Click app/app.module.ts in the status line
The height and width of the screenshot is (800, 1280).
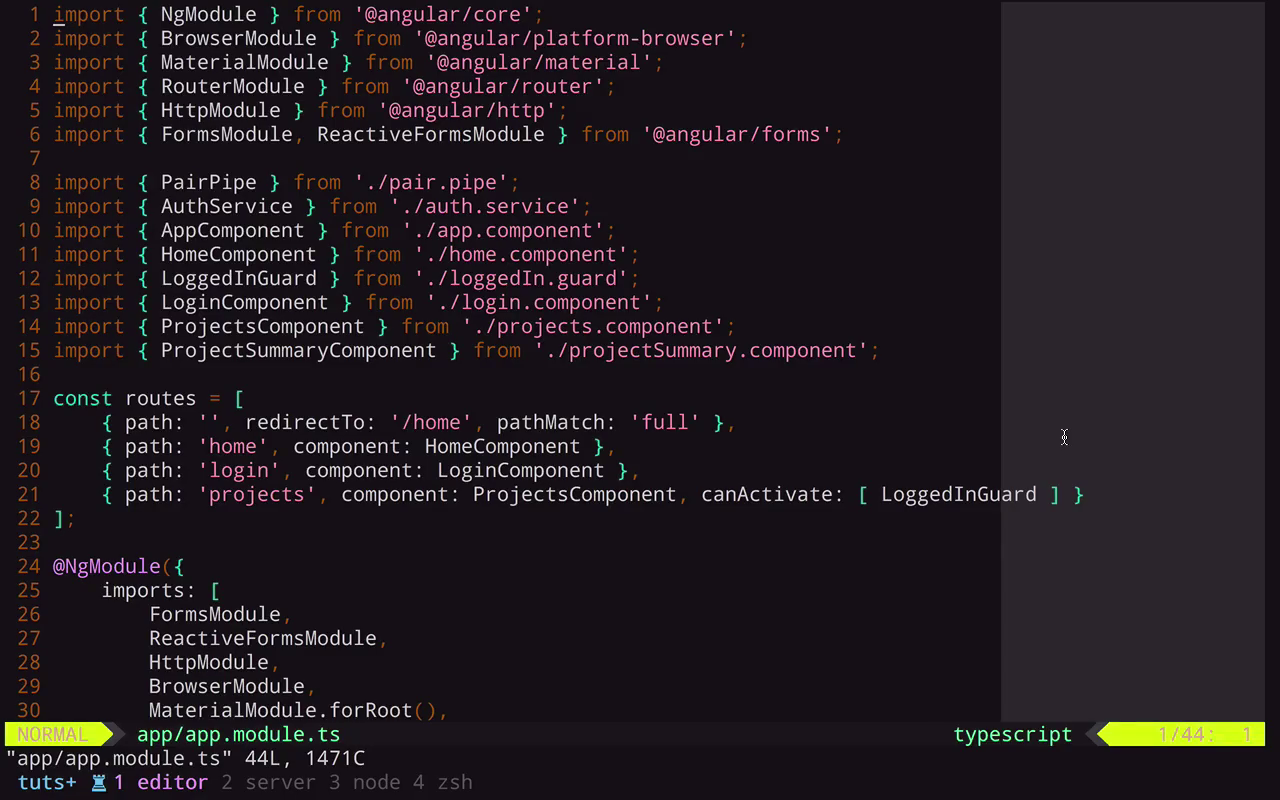(239, 734)
